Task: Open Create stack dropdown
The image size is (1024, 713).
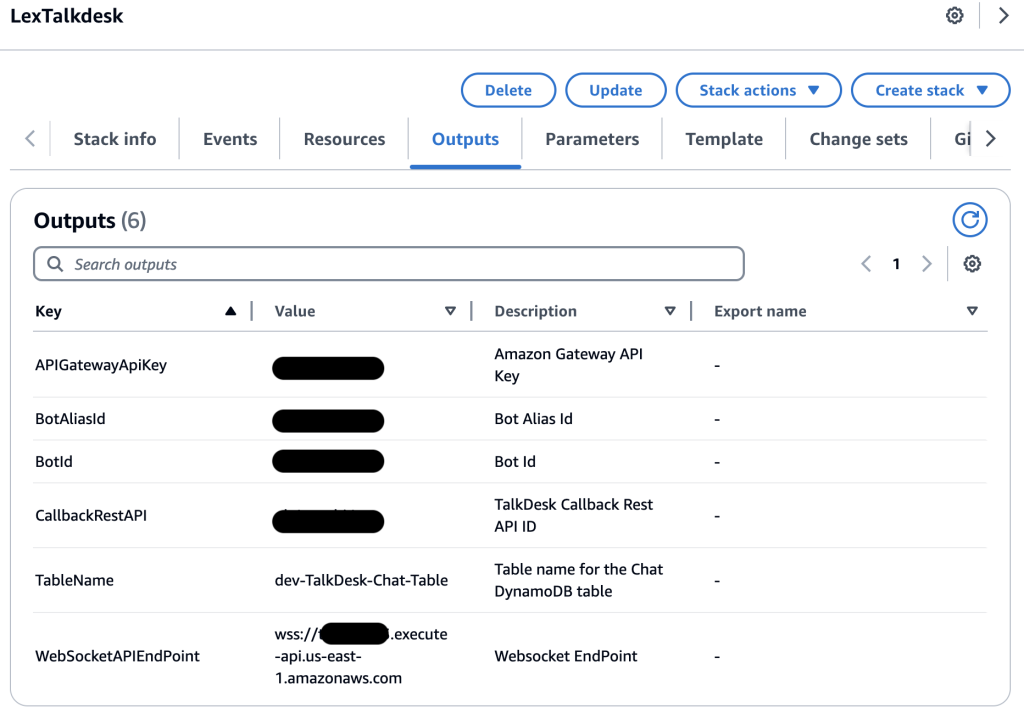Action: 931,90
